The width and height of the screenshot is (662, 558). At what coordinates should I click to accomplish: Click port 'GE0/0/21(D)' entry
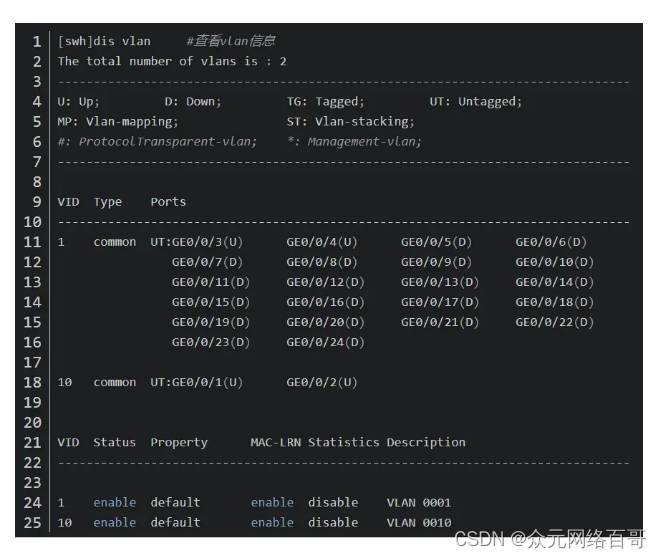click(x=440, y=322)
